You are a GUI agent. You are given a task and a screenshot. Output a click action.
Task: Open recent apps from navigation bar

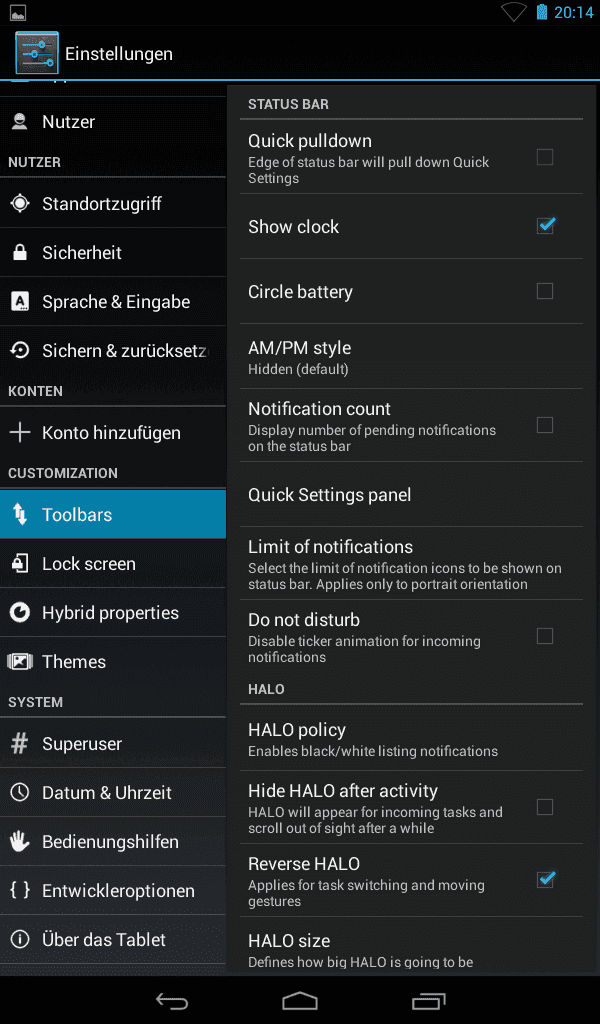click(x=428, y=1000)
